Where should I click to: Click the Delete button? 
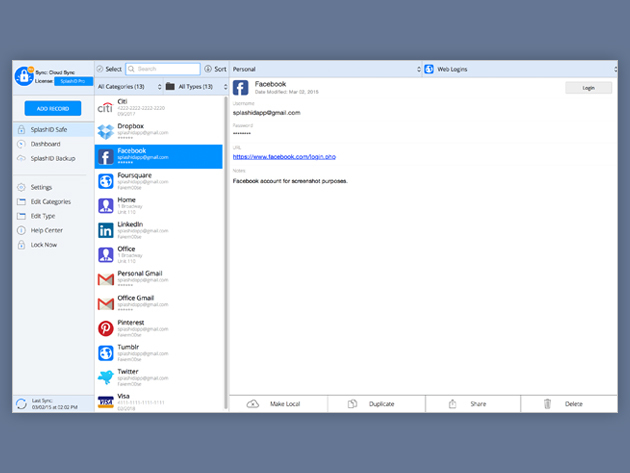(569, 404)
